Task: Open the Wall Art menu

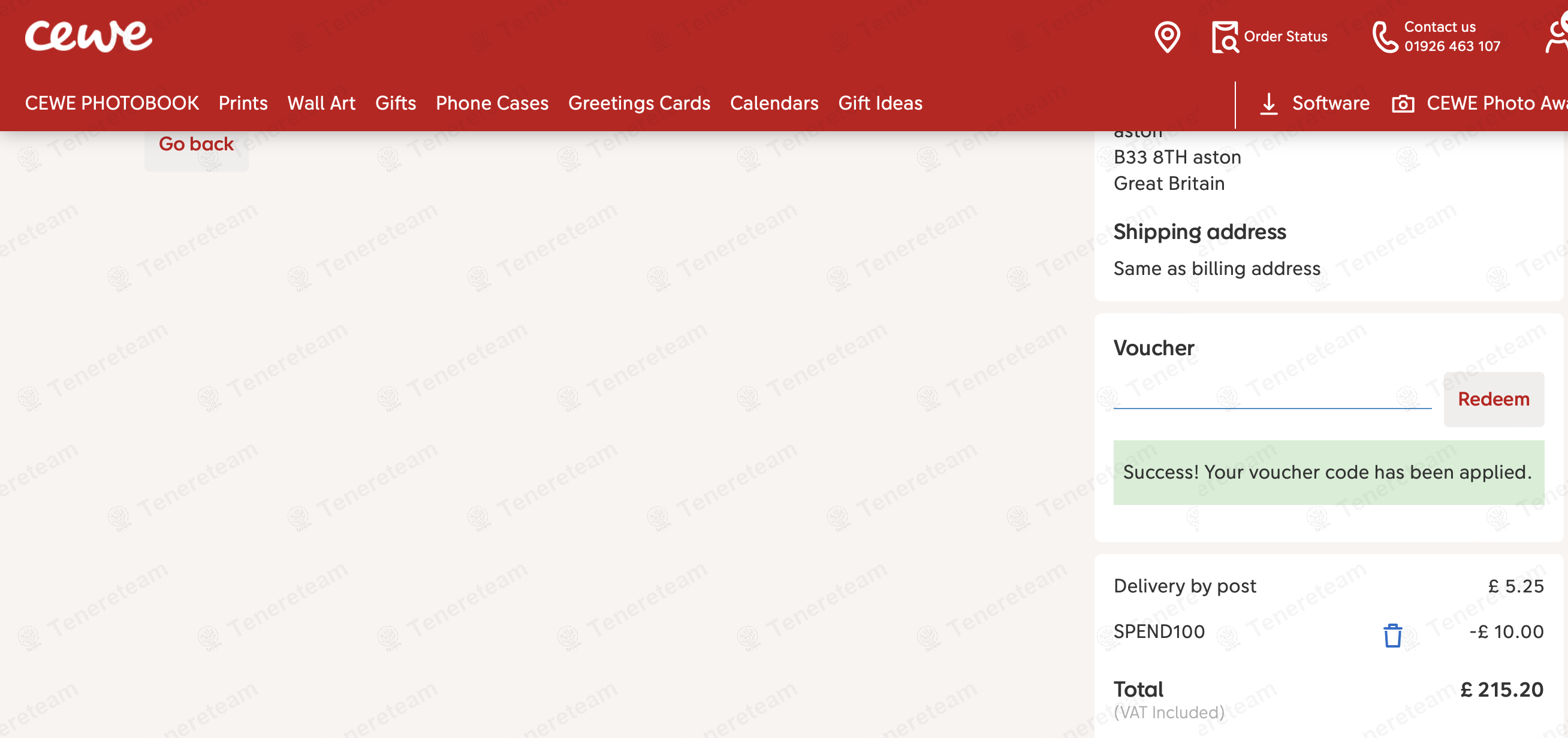Action: tap(321, 104)
